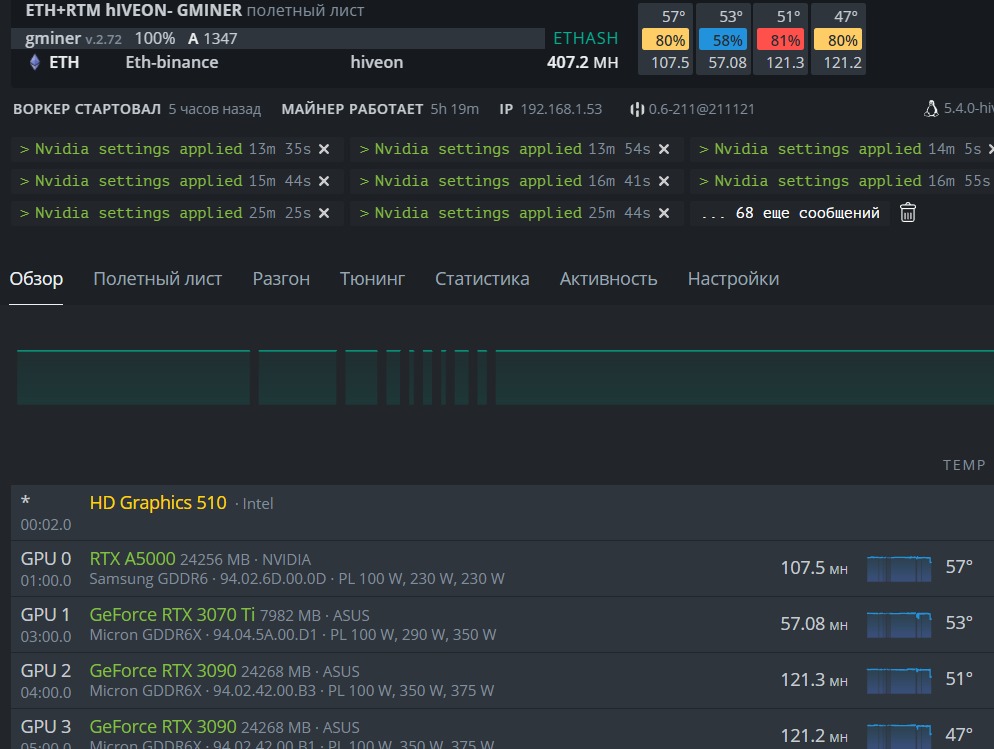Show 68 еще сообщений
This screenshot has width=994, height=749.
point(790,213)
